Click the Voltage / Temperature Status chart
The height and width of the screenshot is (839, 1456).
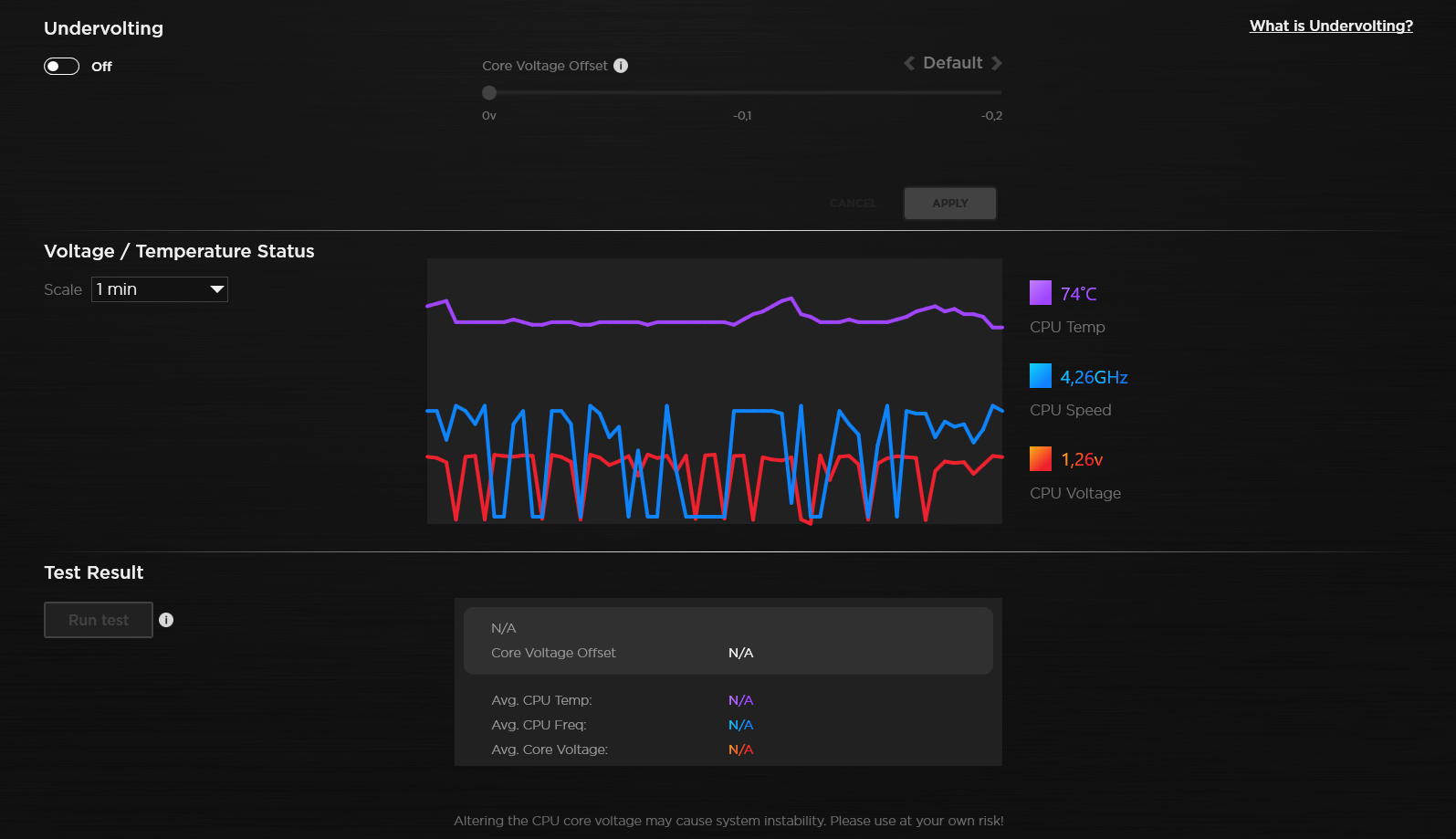click(715, 391)
